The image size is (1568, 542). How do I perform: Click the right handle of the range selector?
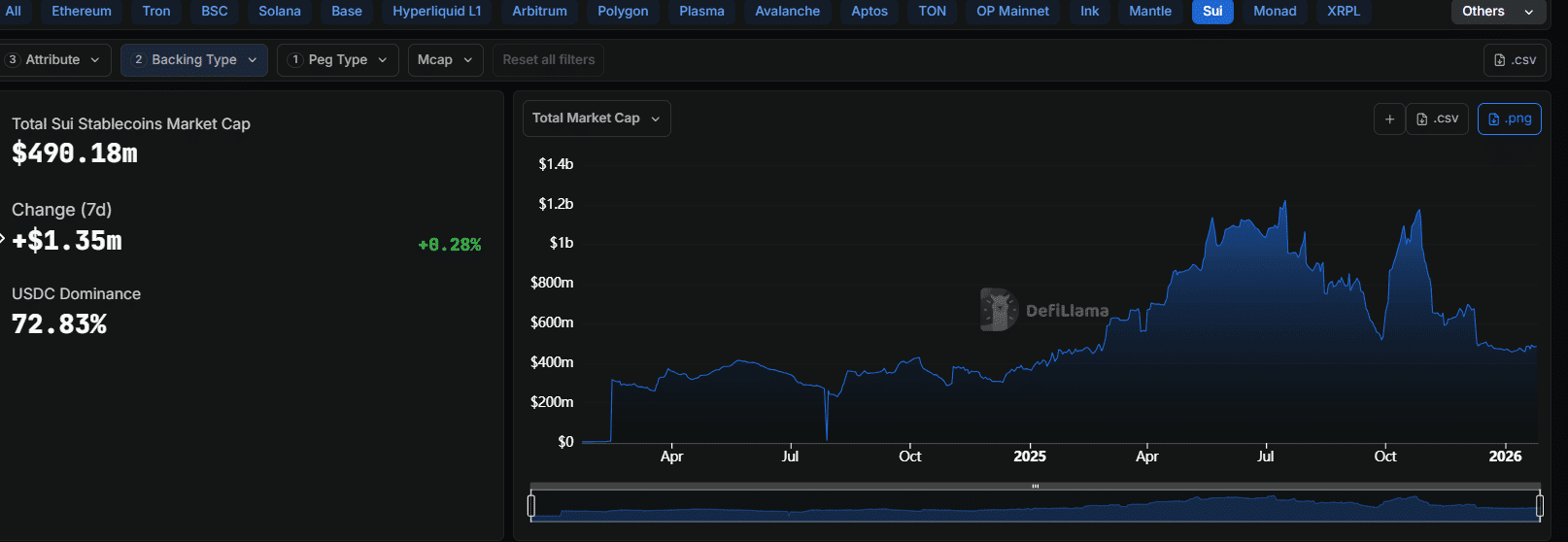pyautogui.click(x=1539, y=505)
